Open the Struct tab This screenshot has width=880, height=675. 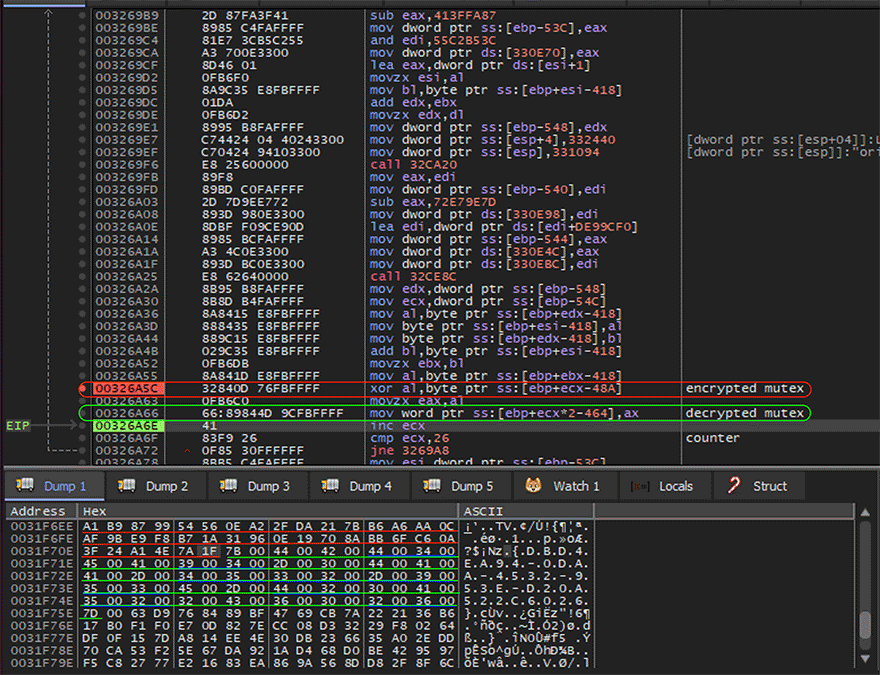(x=758, y=486)
